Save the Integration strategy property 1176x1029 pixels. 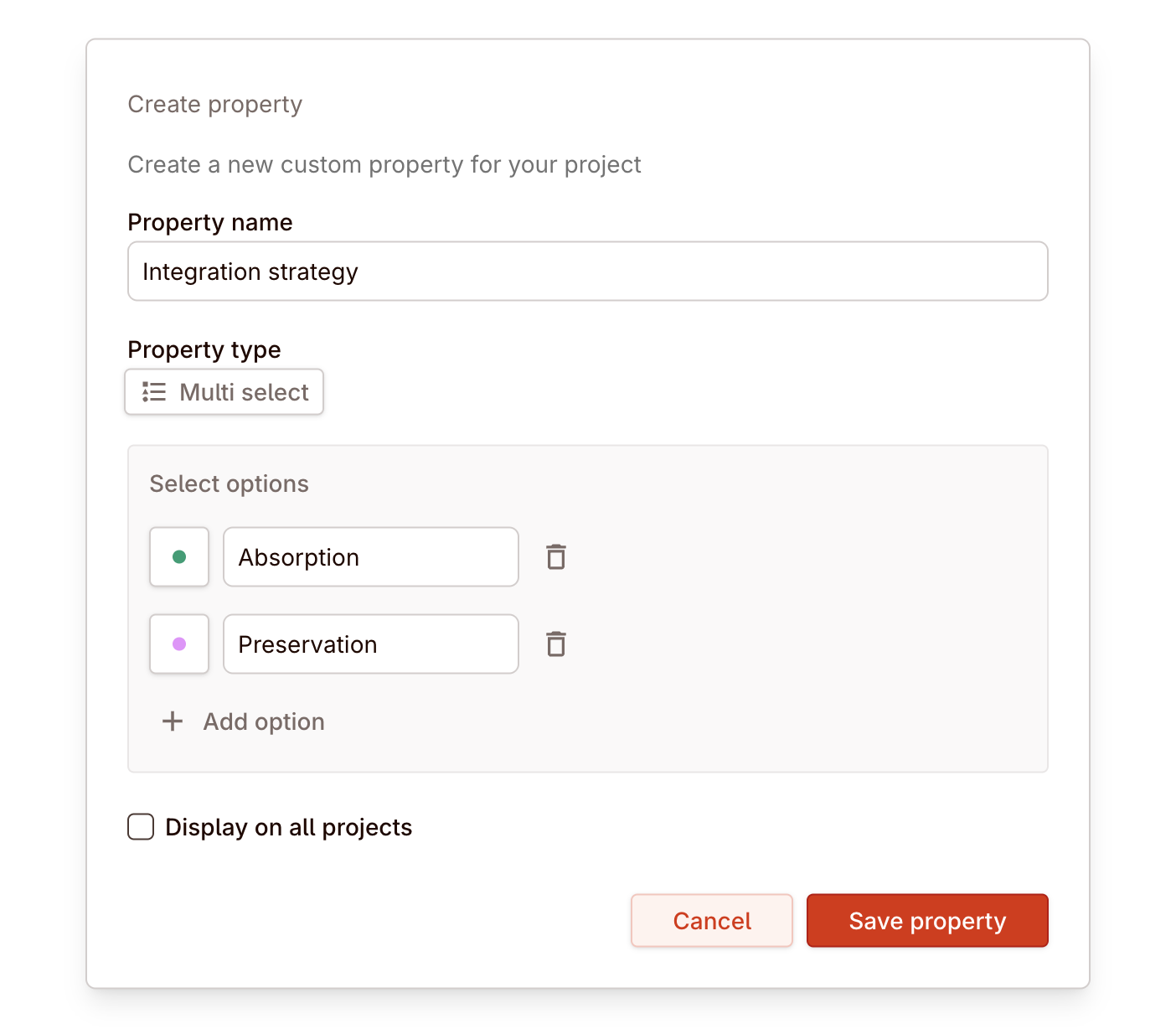[x=926, y=920]
